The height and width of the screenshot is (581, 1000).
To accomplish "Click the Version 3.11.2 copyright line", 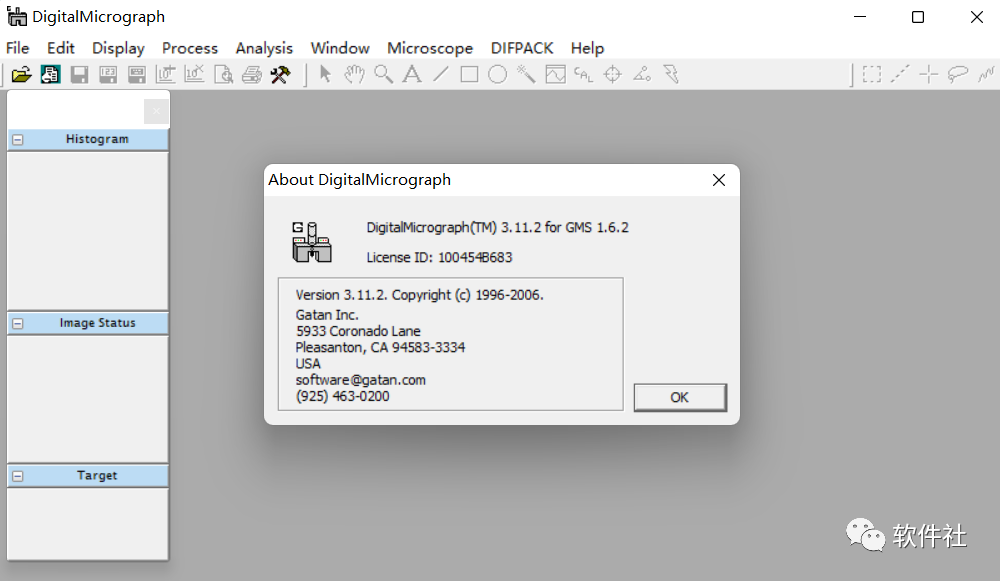I will click(419, 295).
